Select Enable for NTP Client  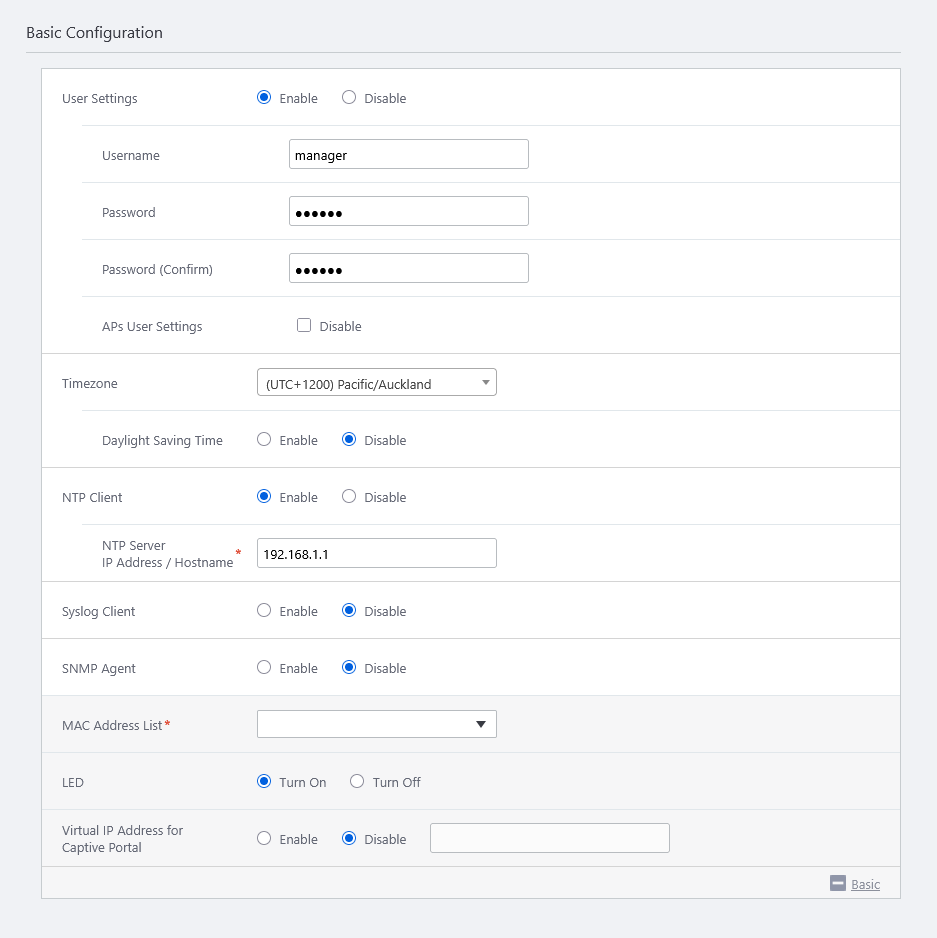[264, 497]
